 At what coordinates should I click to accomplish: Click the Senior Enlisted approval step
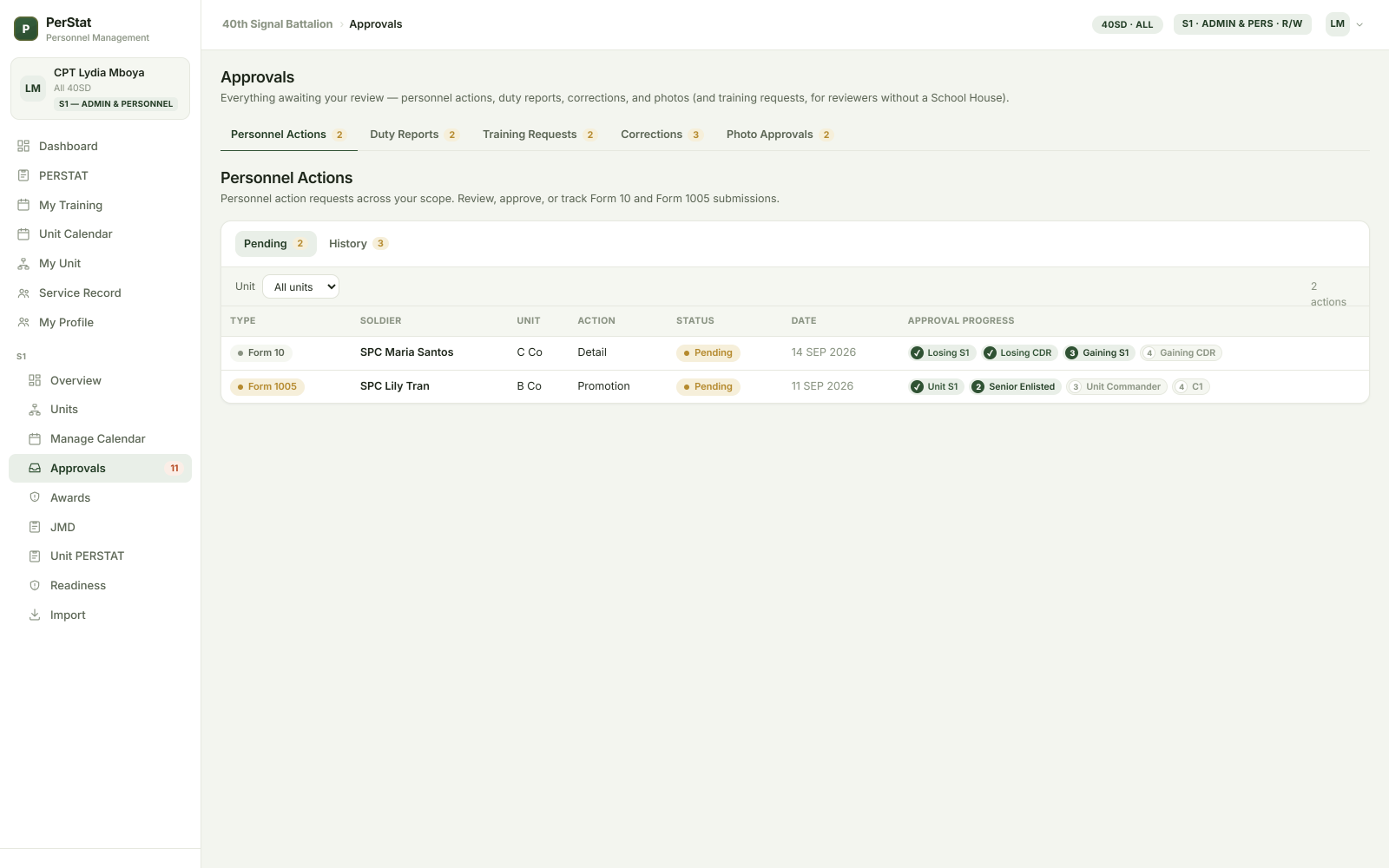(x=1015, y=386)
